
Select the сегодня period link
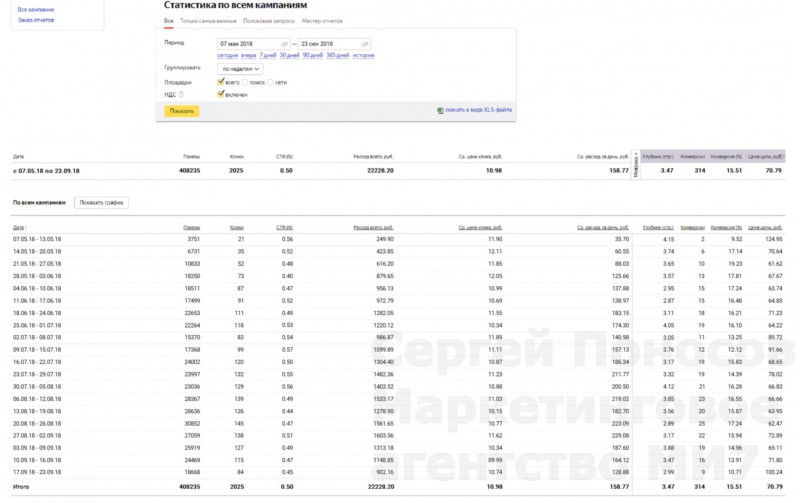click(x=227, y=55)
